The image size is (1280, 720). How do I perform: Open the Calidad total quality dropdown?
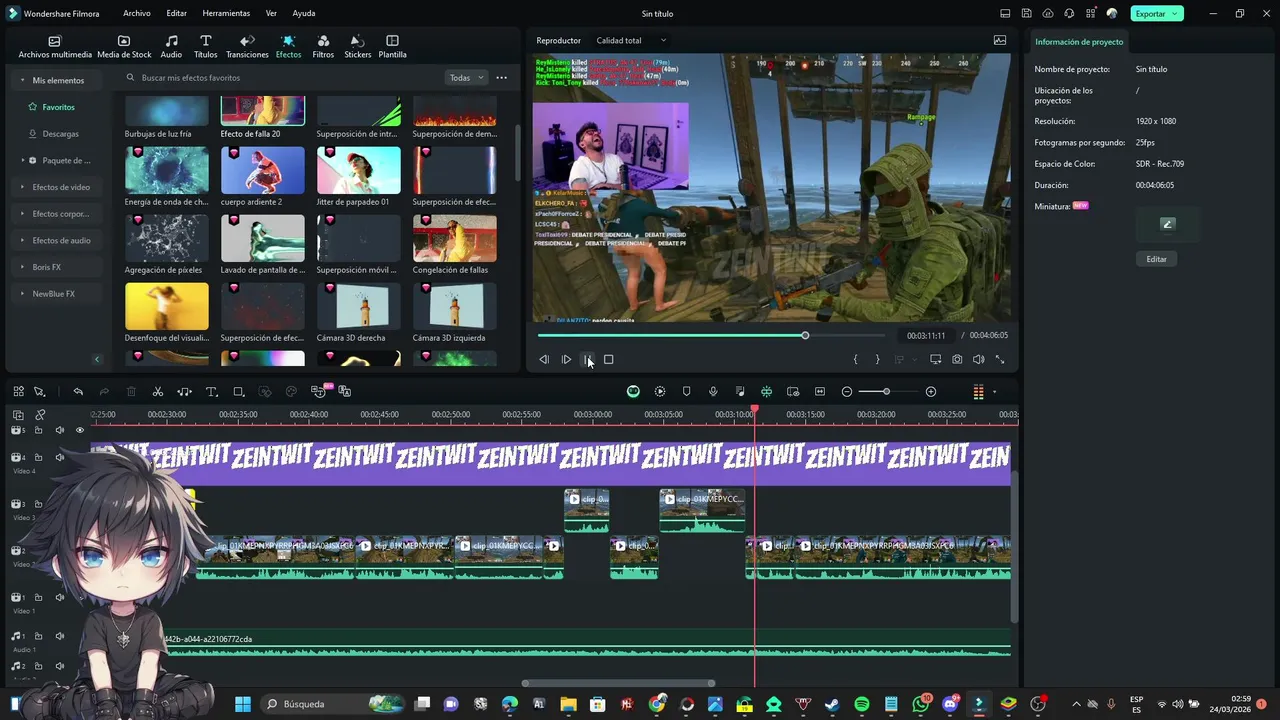click(631, 41)
